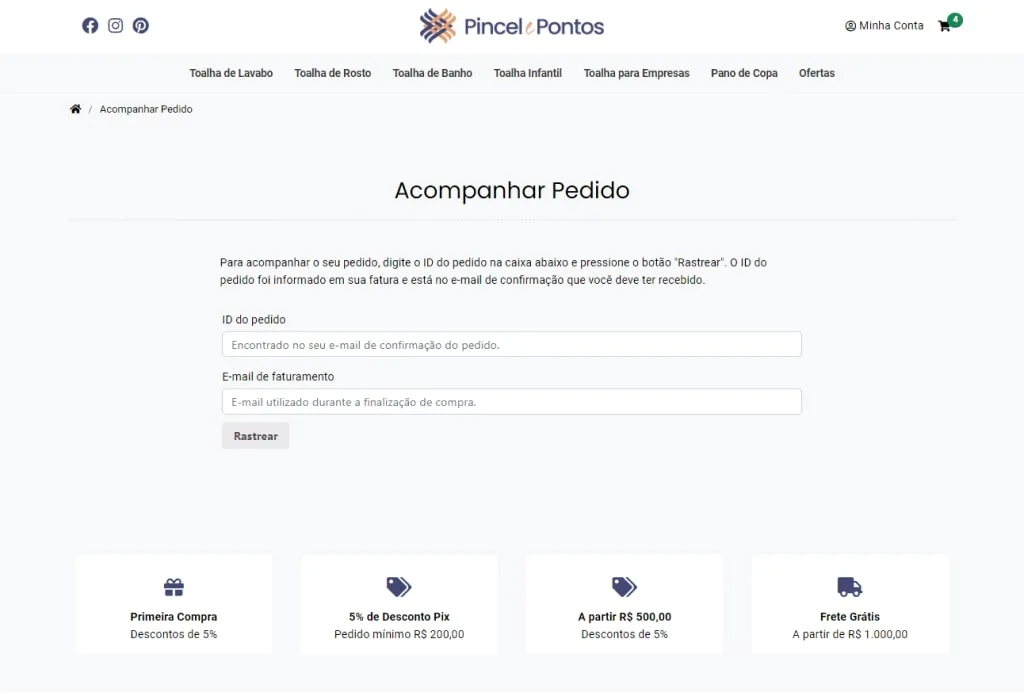Open the Pinterest profile icon
The height and width of the screenshot is (694, 1024).
pos(141,25)
